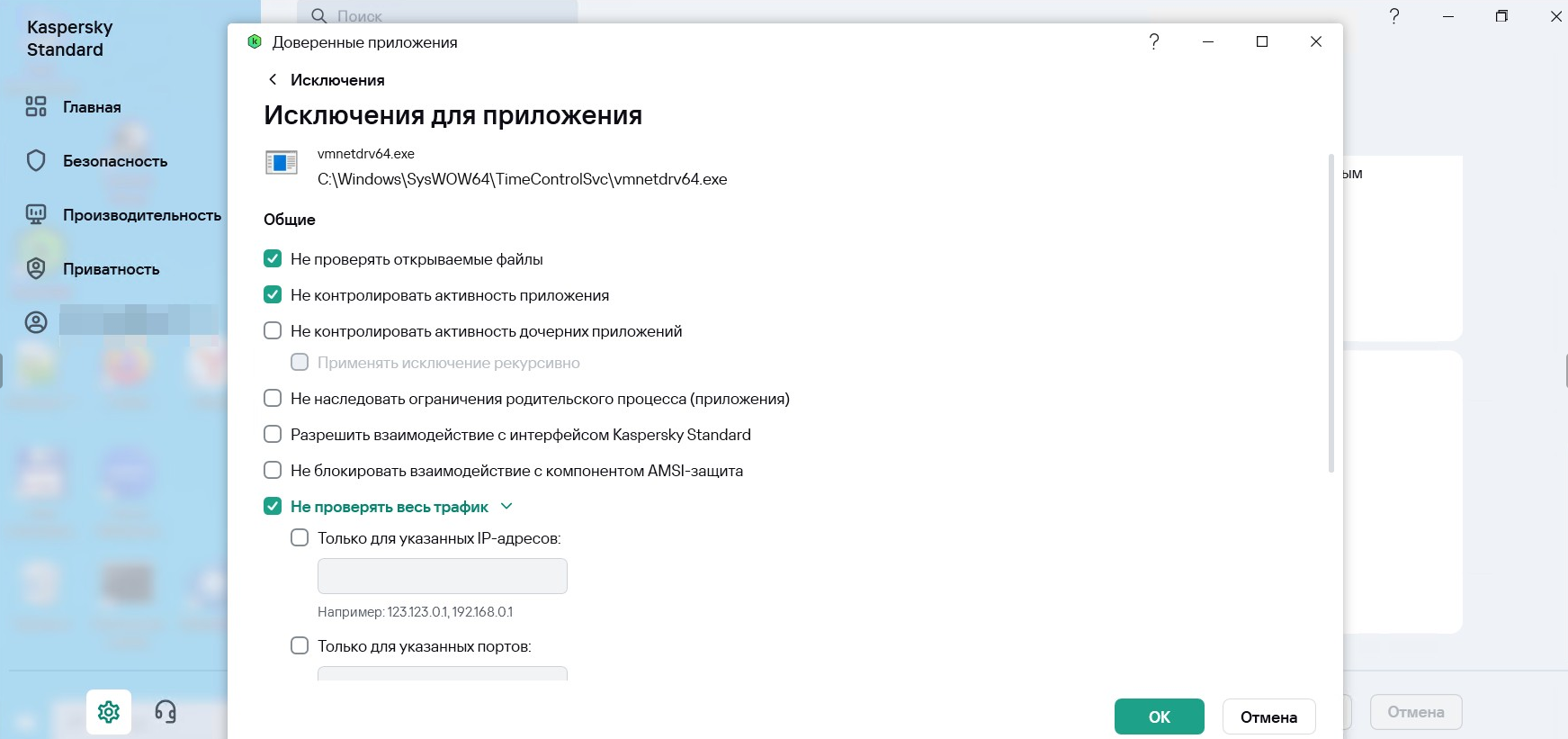Enable Разрешить взаимодействие с интерфейсом Kaspersky Standard
1568x739 pixels.
point(273,434)
